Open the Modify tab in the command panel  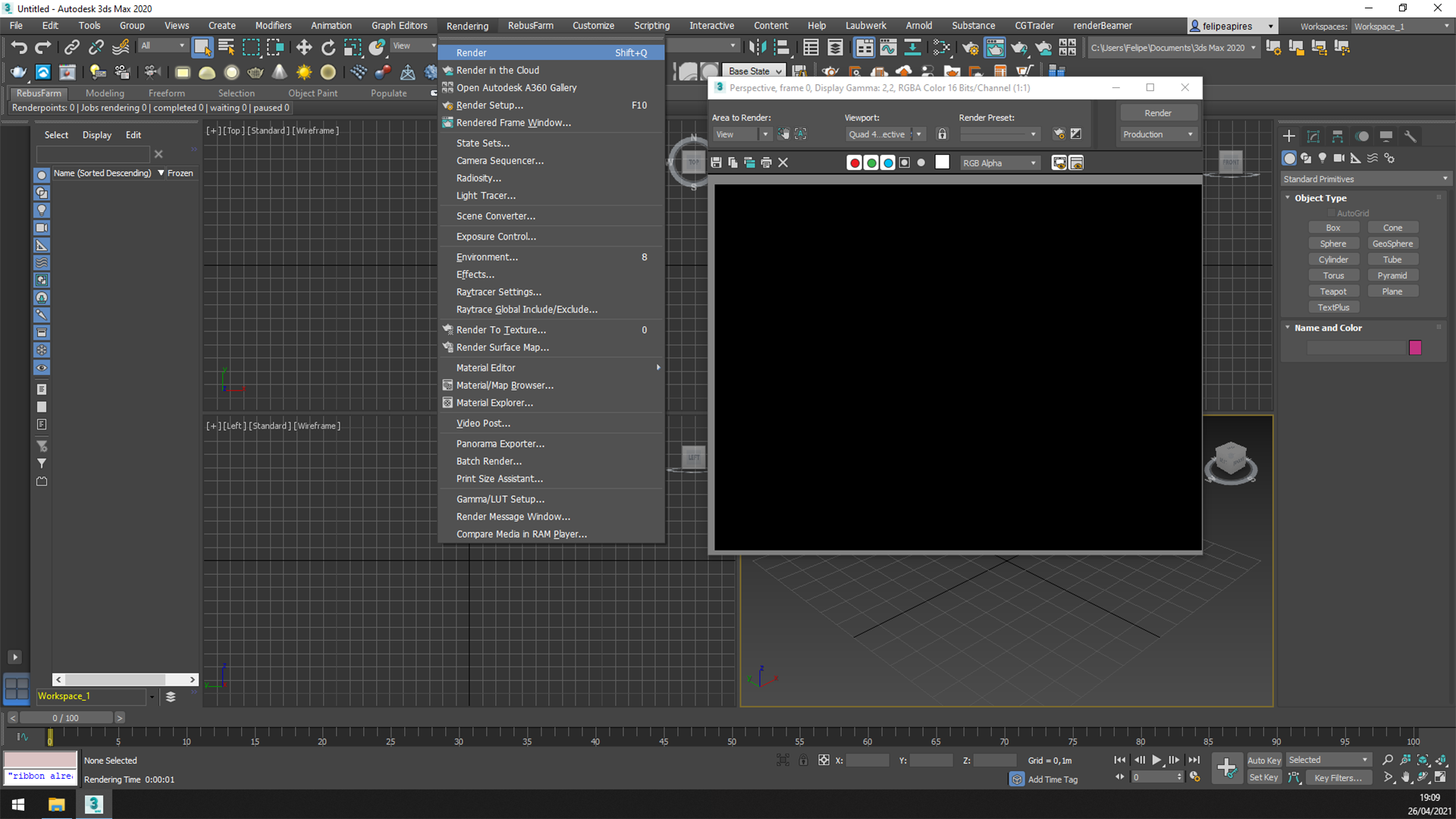(x=1313, y=136)
